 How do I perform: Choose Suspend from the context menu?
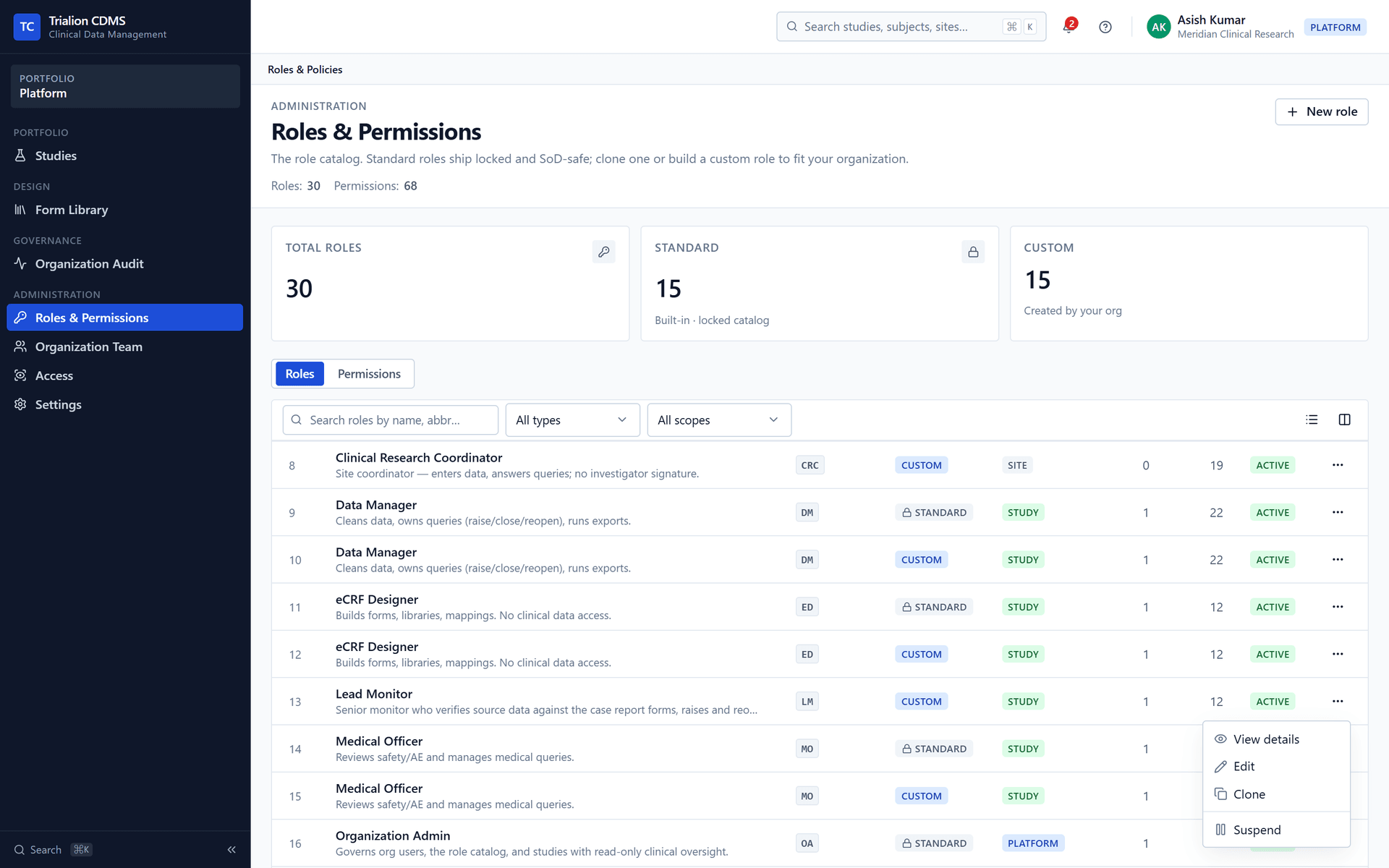[1276, 830]
